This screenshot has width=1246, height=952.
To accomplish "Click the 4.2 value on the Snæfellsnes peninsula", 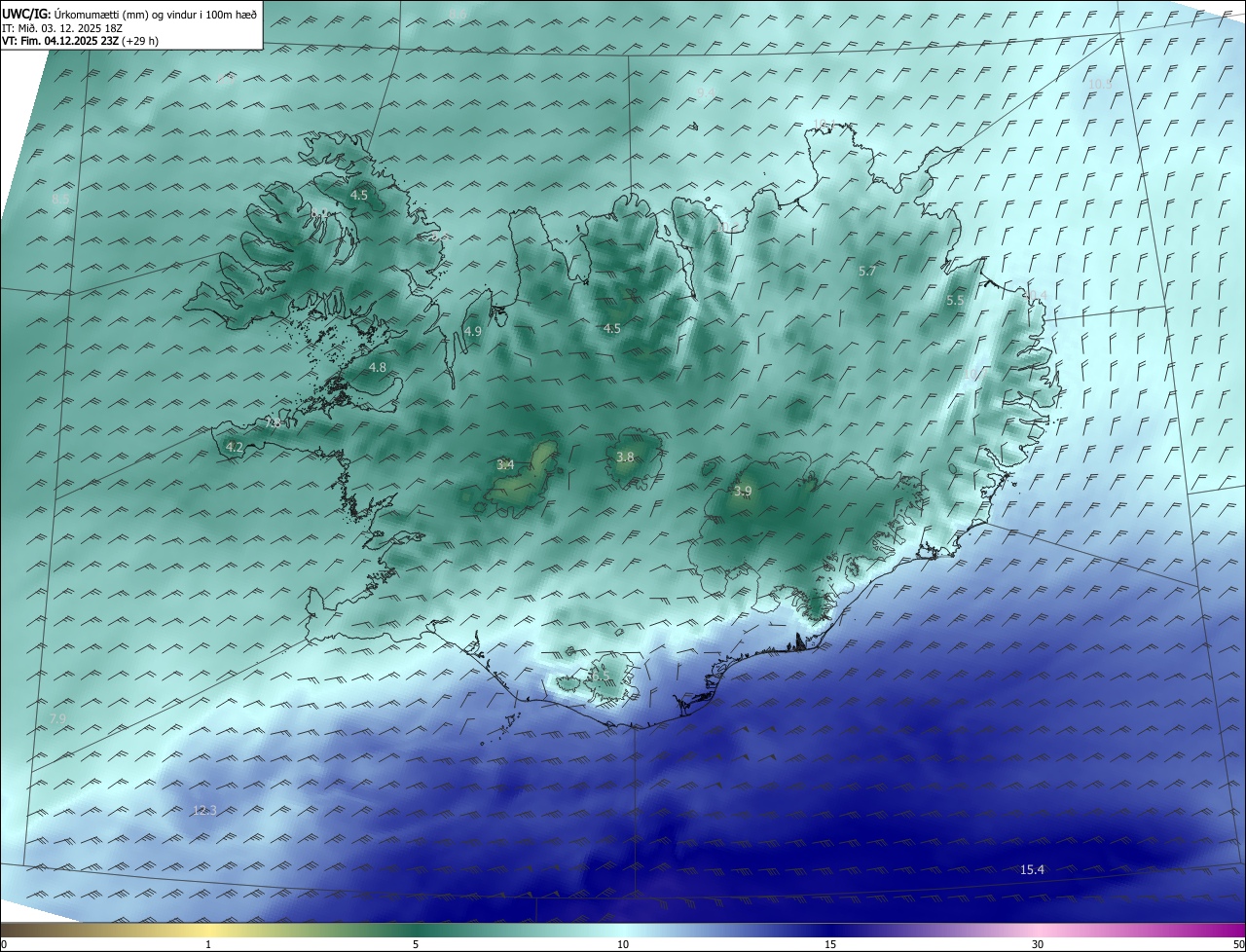I will coord(234,447).
